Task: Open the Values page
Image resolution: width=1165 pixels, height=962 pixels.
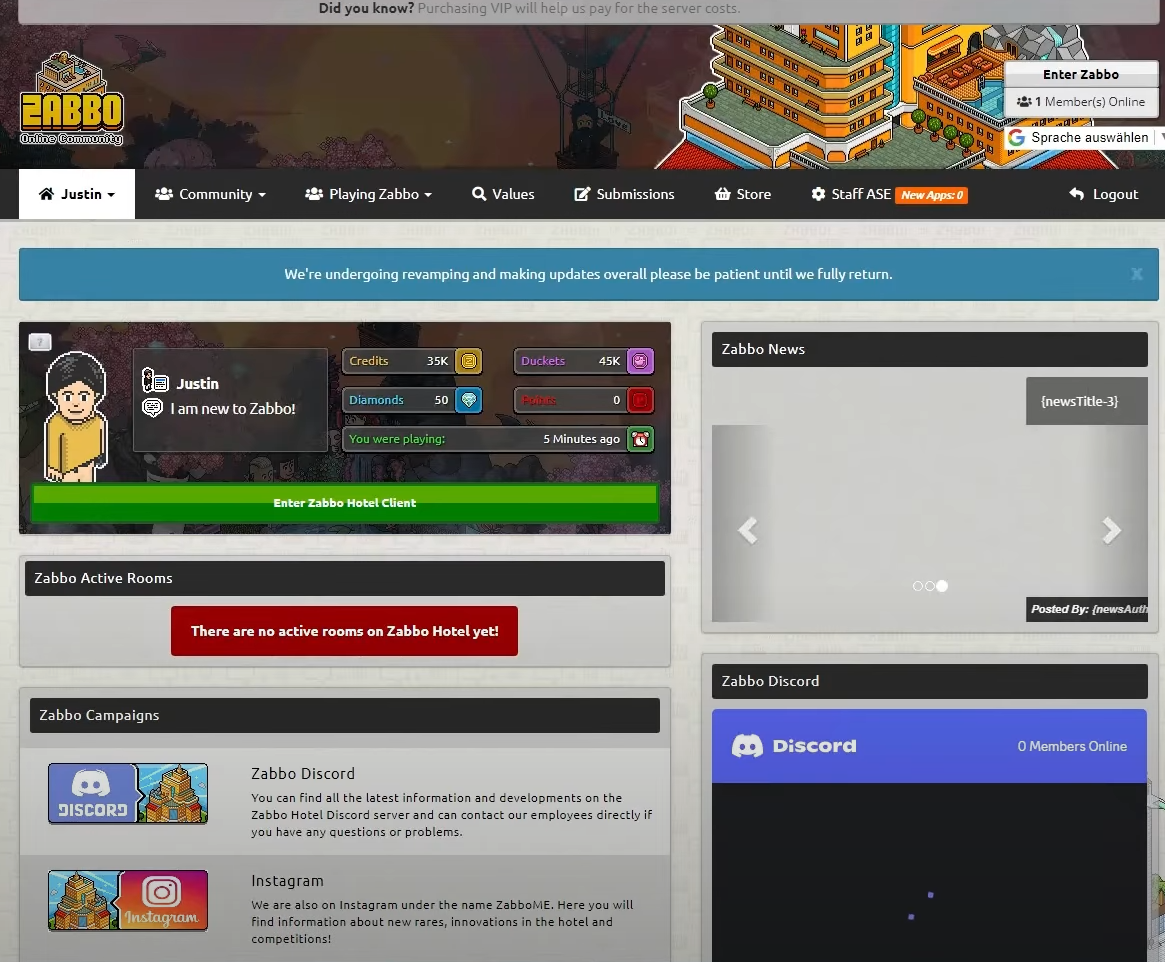Action: [503, 194]
